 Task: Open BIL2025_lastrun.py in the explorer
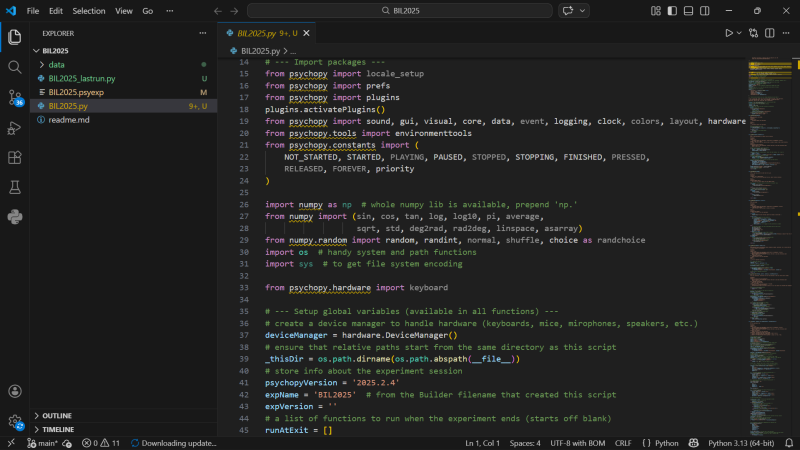click(x=123, y=79)
